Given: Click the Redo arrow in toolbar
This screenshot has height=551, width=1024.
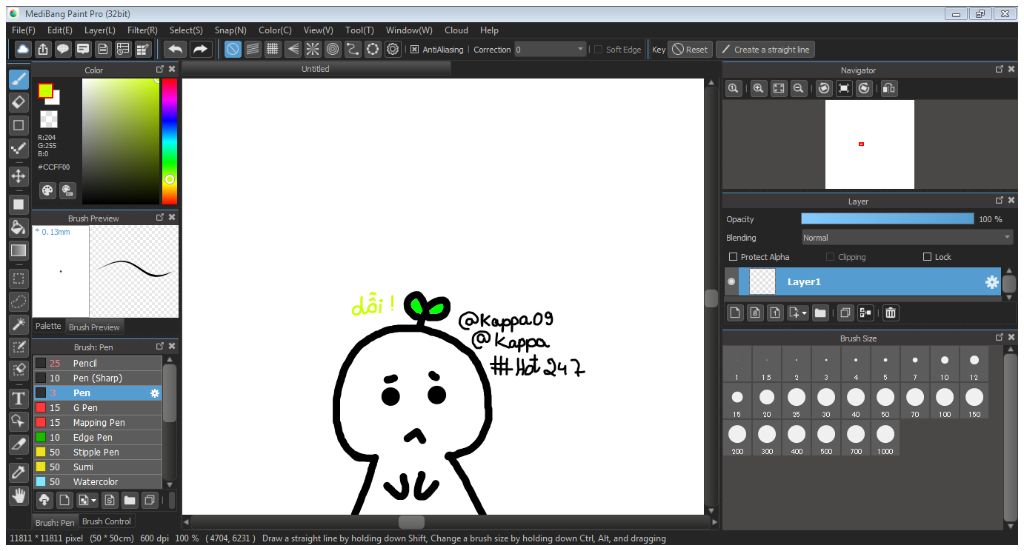Looking at the screenshot, I should click(200, 49).
